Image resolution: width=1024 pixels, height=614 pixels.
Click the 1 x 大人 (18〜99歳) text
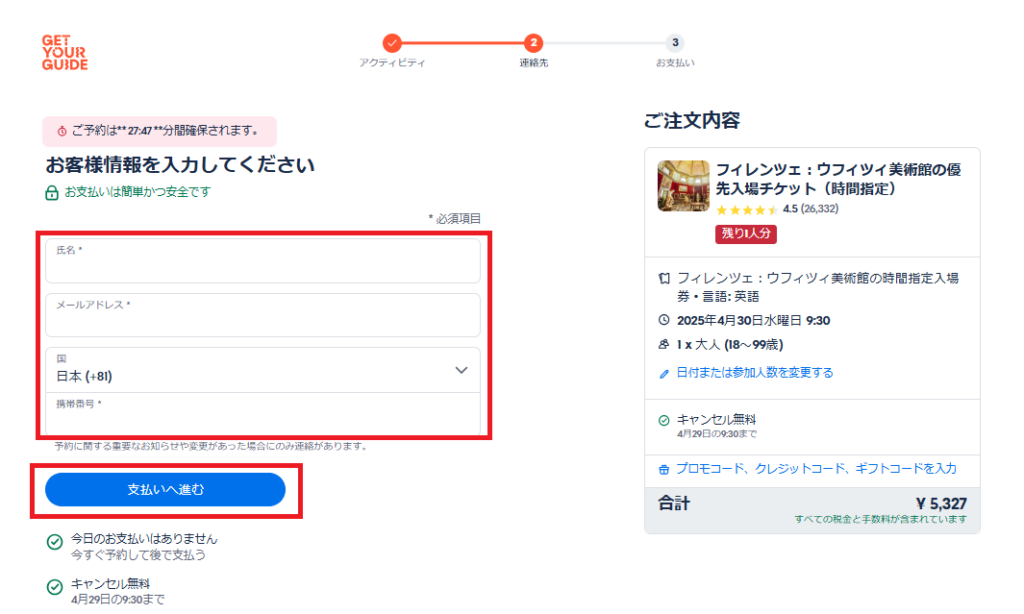tap(730, 344)
